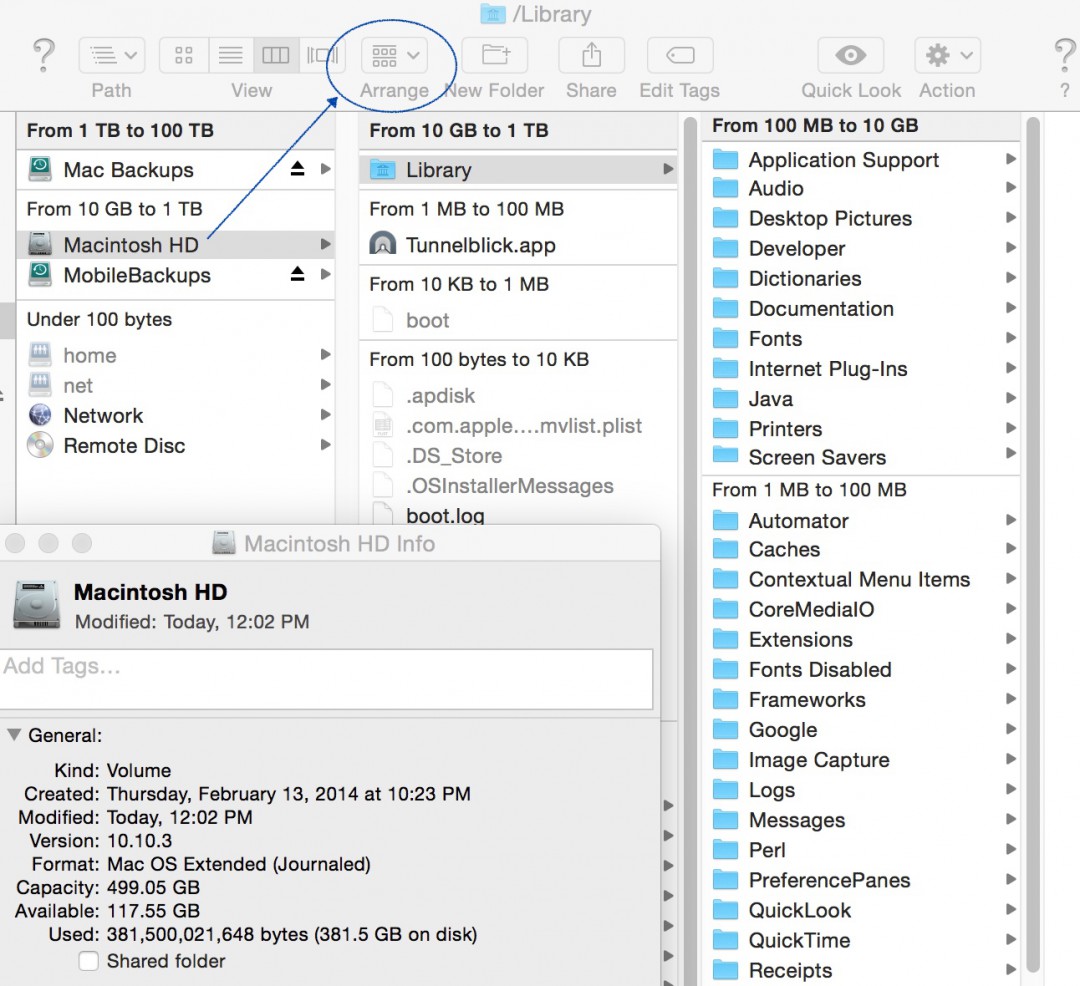This screenshot has width=1080, height=986.
Task: Switch to list view
Action: (231, 55)
